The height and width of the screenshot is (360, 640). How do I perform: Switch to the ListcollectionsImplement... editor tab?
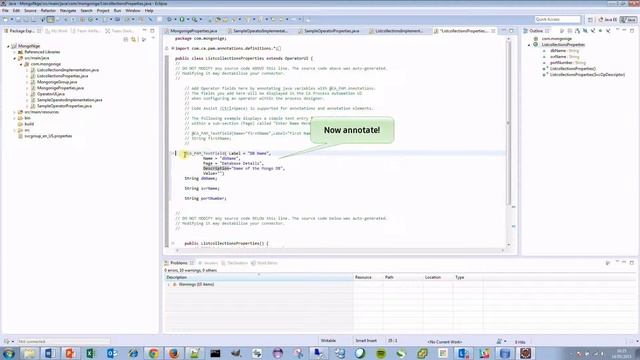(399, 31)
